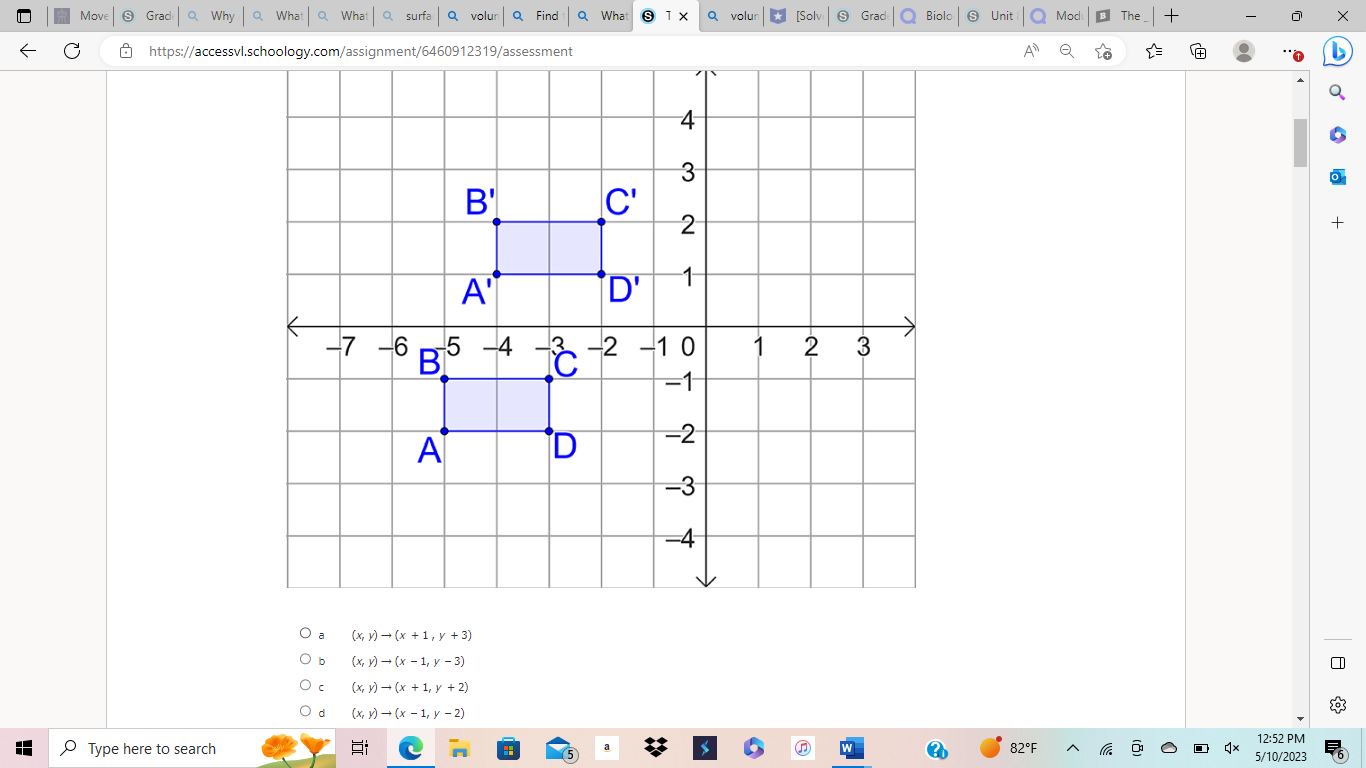This screenshot has width=1366, height=768.
Task: Switch to the Biology tab
Action: pyautogui.click(x=925, y=16)
